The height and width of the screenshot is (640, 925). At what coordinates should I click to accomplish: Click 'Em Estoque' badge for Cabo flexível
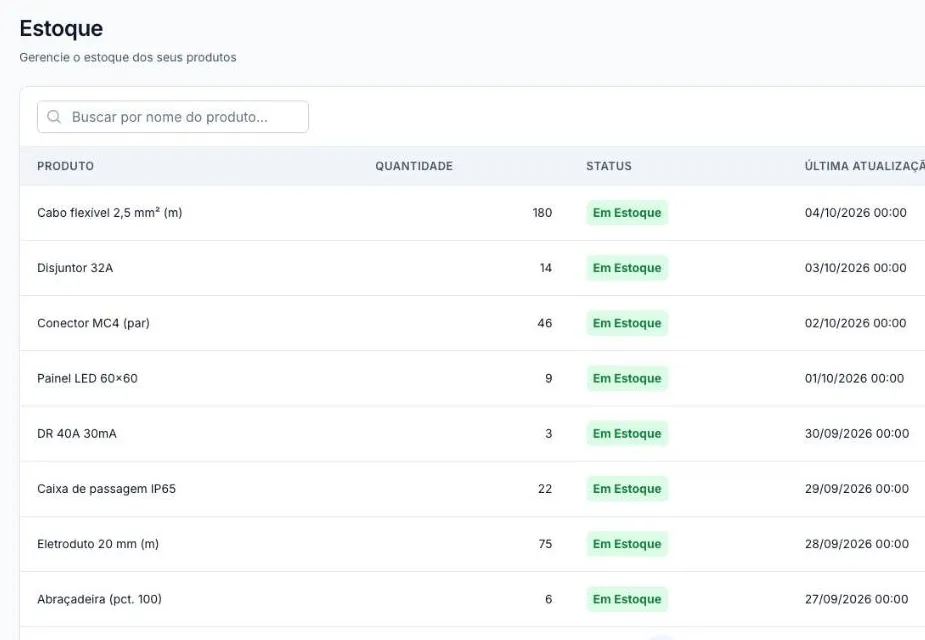627,213
